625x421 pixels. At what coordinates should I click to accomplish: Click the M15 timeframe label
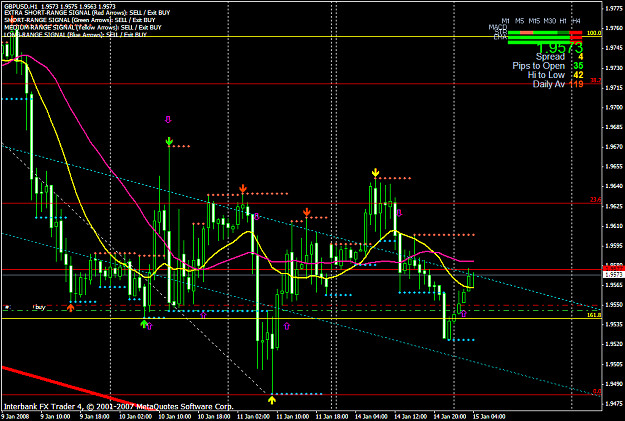pyautogui.click(x=534, y=21)
